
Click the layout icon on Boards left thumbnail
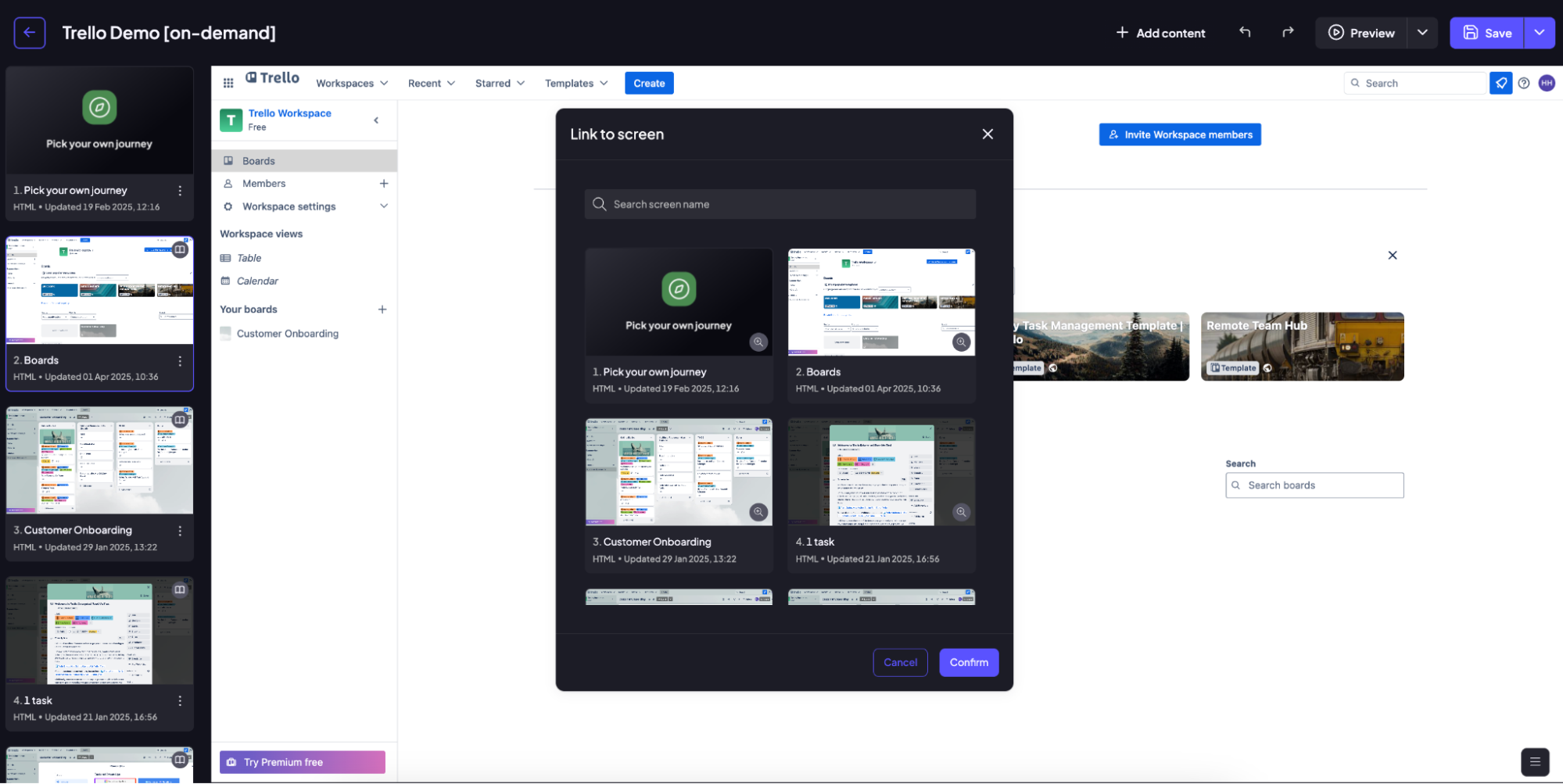point(180,250)
